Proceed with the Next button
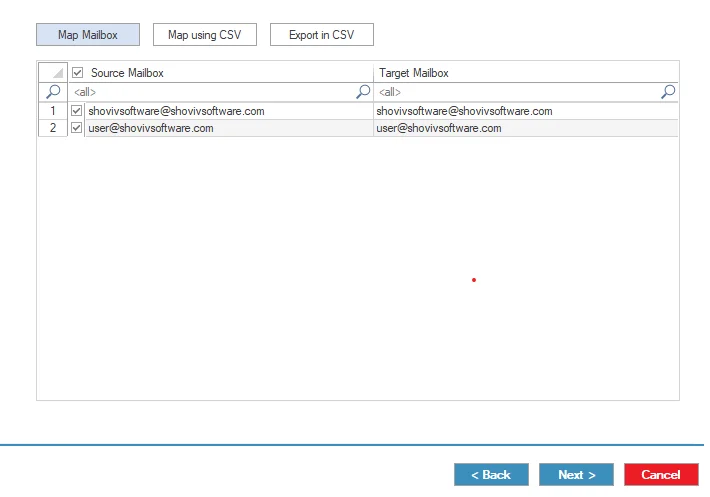710x497 pixels. [x=576, y=474]
